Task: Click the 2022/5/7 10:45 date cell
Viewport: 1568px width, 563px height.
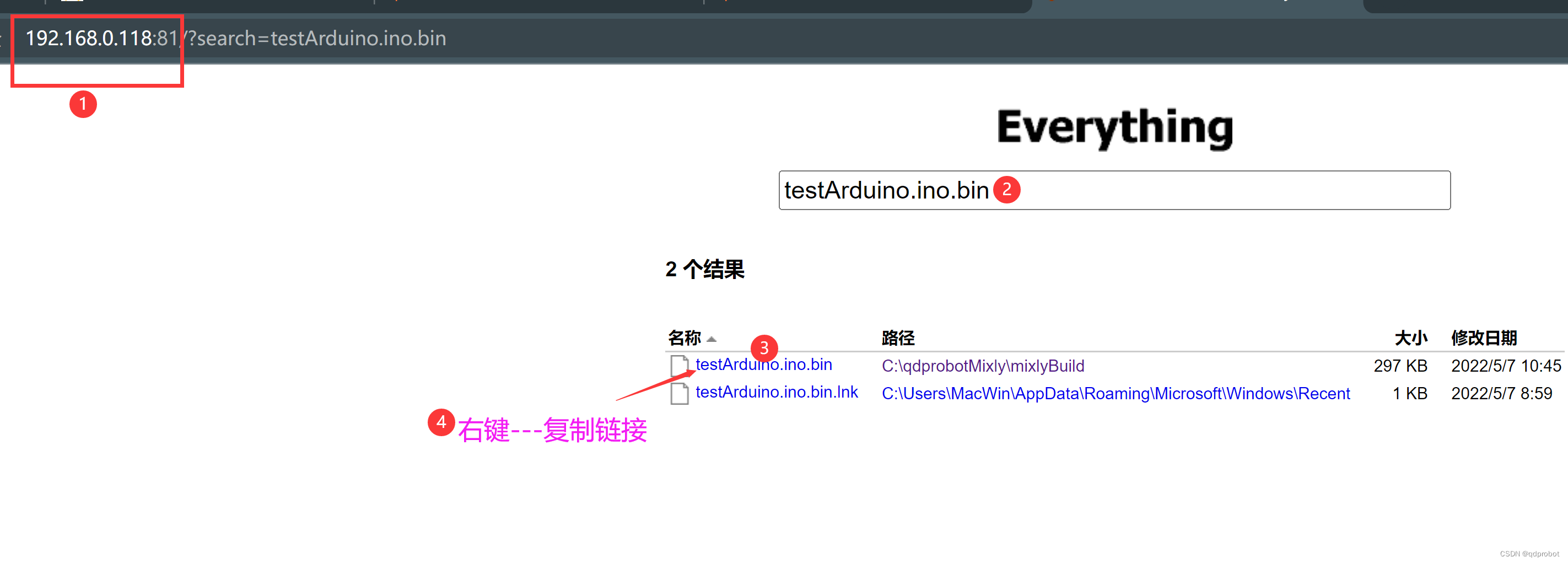Action: 1506,366
